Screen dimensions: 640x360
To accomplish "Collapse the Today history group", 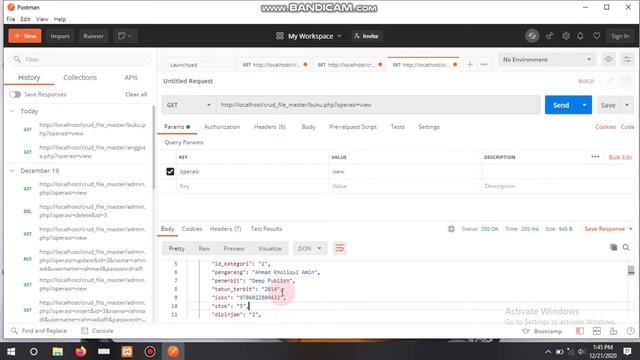I will pos(12,111).
